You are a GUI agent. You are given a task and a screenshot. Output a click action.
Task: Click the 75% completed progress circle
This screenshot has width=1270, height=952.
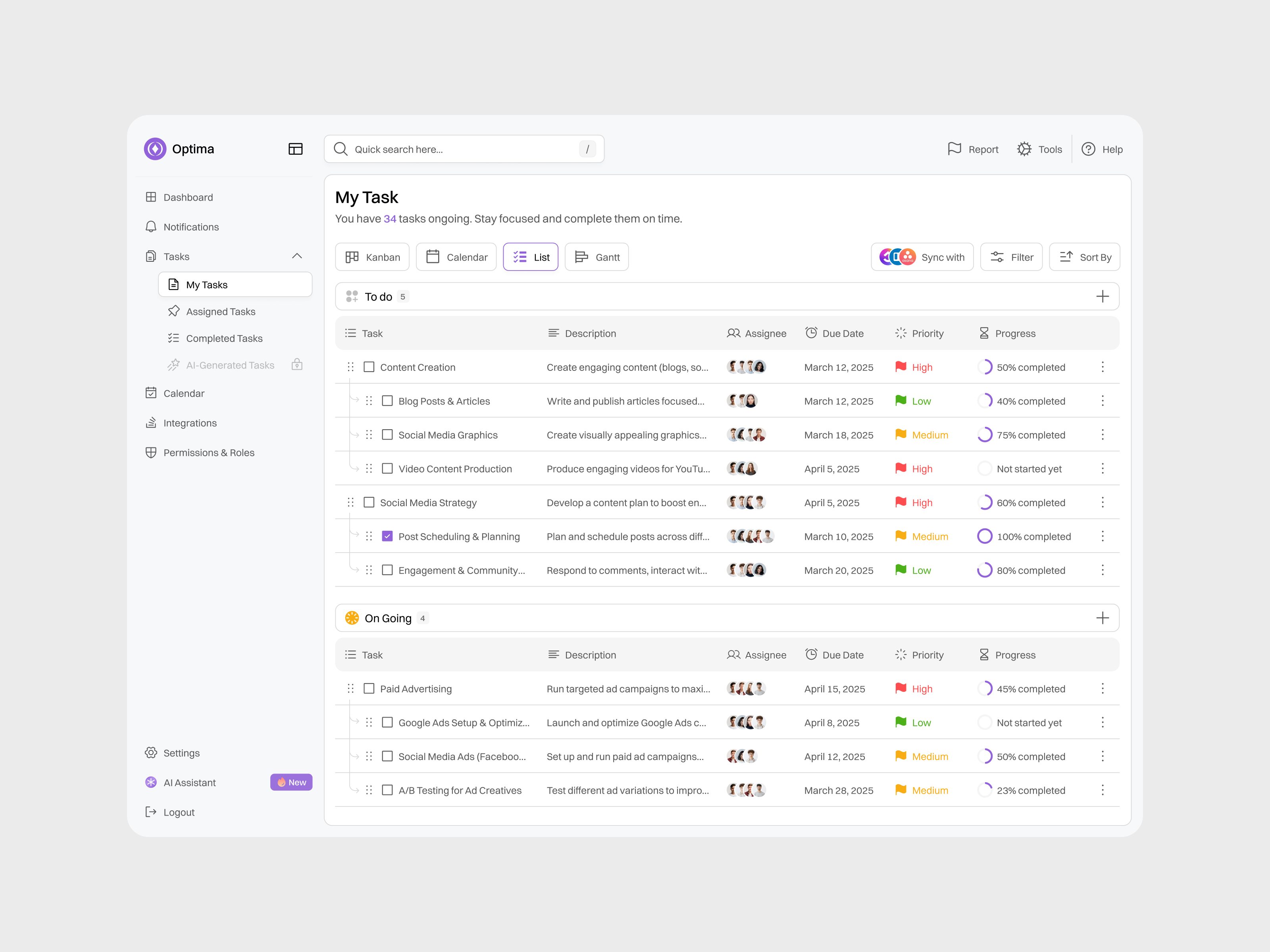(985, 434)
